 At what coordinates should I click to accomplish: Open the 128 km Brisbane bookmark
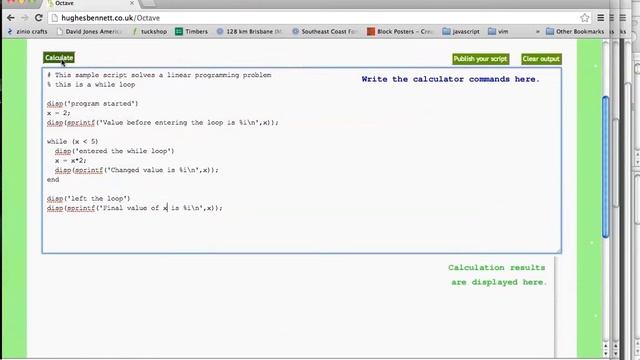(x=249, y=31)
